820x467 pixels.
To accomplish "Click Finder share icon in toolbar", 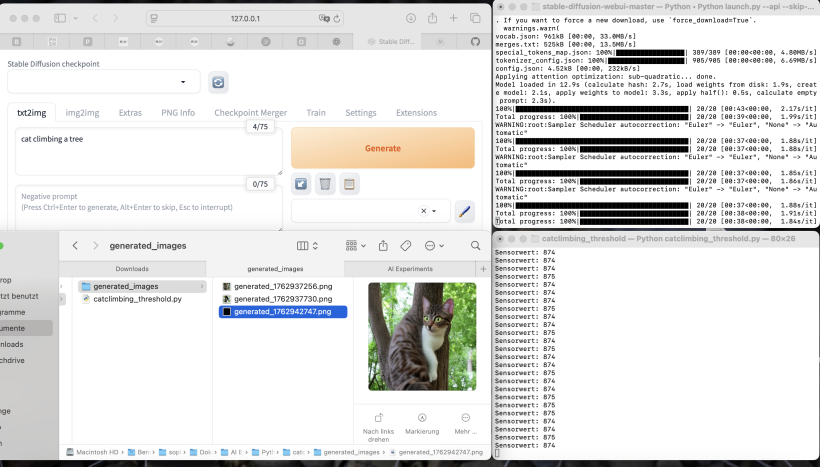I will (x=383, y=245).
